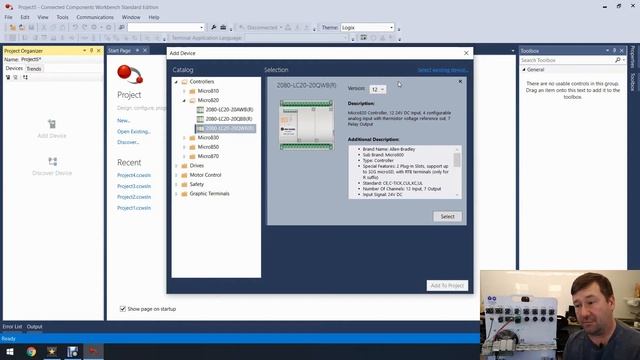Open the Output tab
Viewport: 640px width, 360px height.
coord(35,327)
